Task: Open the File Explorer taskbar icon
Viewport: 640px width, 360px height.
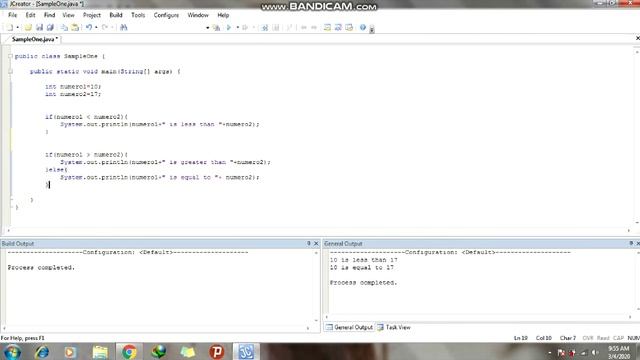Action: pos(100,352)
